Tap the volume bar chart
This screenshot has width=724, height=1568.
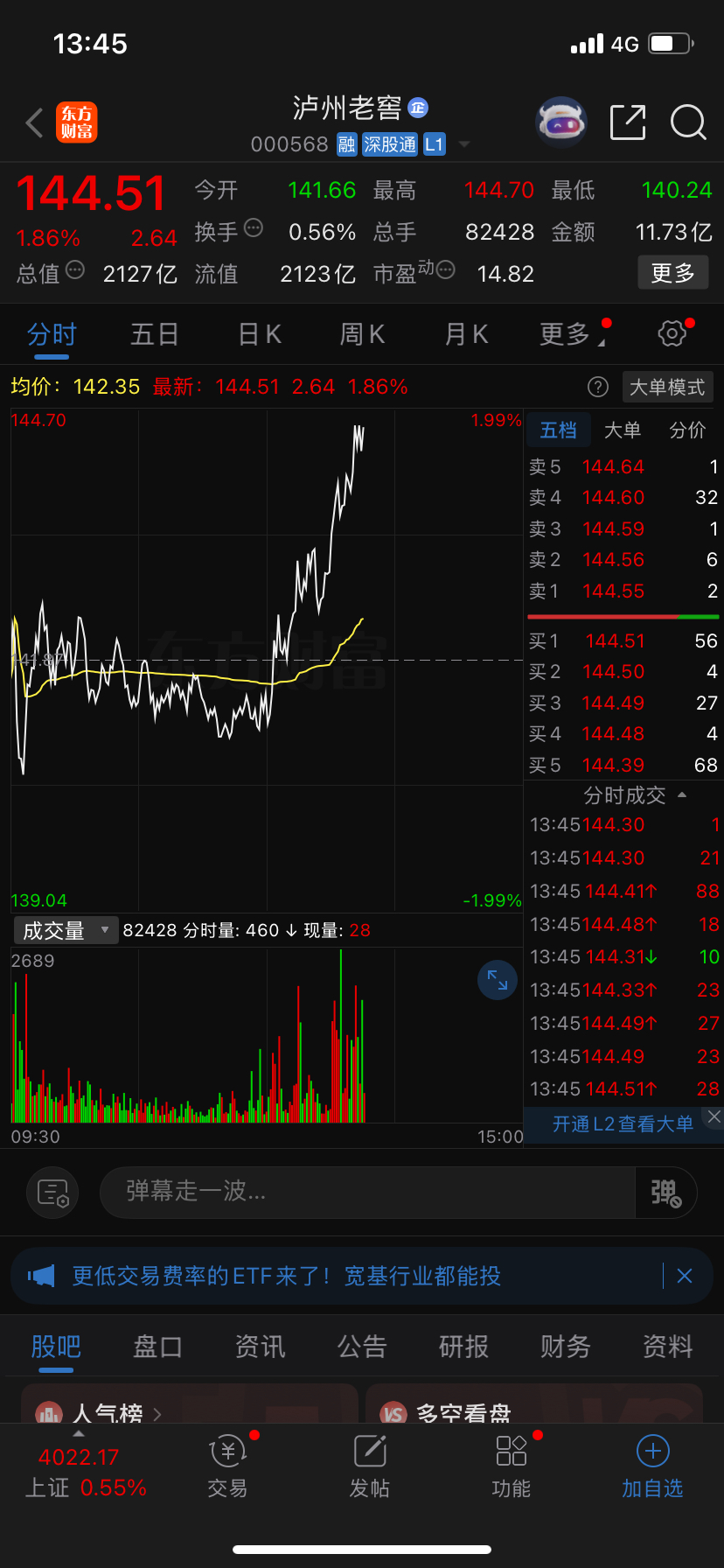[267, 1036]
